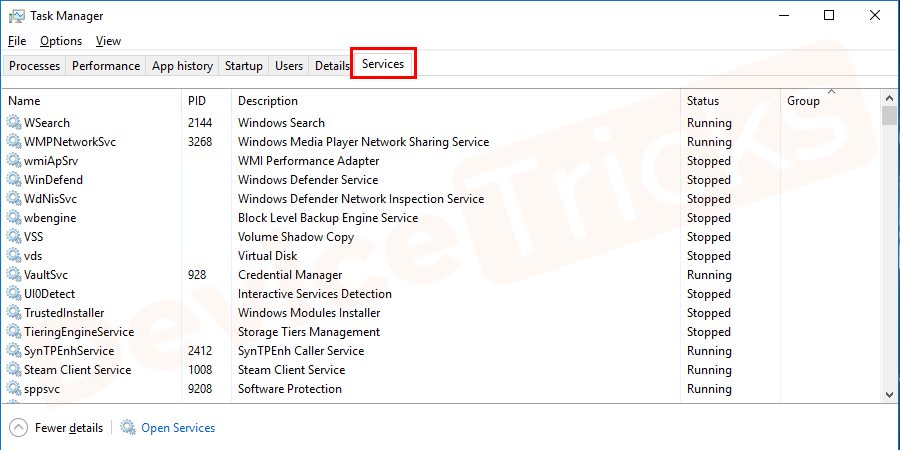Viewport: 900px width, 450px height.
Task: Click the gear icon beside SynTPEnhService
Action: (14, 350)
